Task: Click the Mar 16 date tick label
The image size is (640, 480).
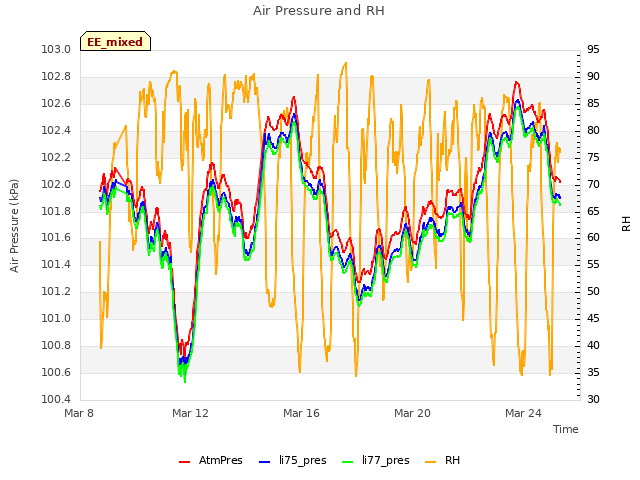Action: tap(301, 413)
